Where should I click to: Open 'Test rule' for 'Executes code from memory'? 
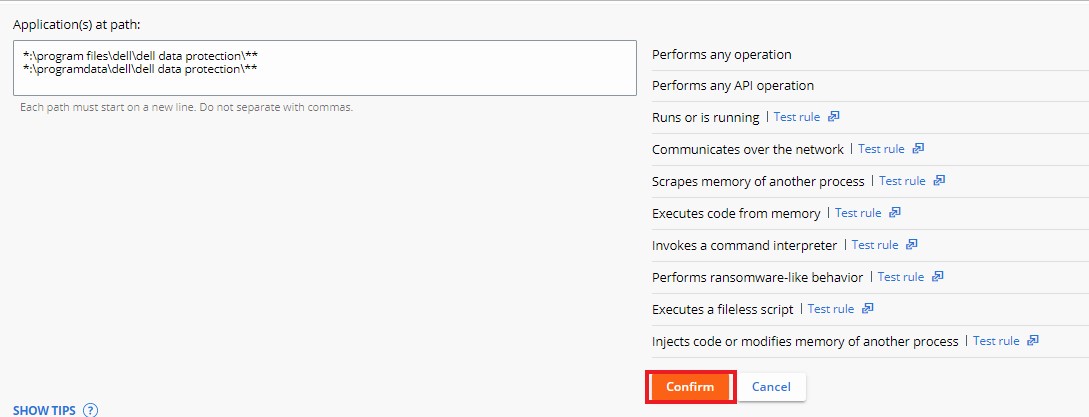click(858, 213)
